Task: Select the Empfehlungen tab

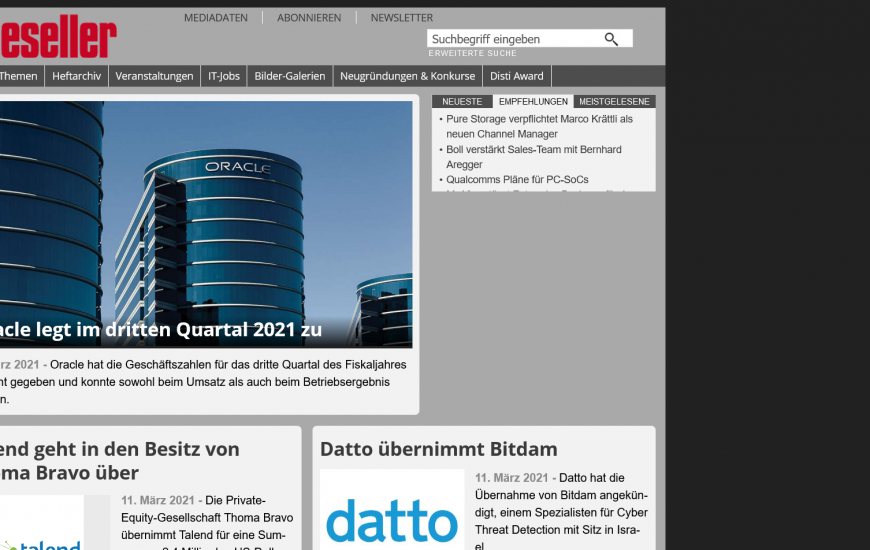Action: click(x=533, y=102)
